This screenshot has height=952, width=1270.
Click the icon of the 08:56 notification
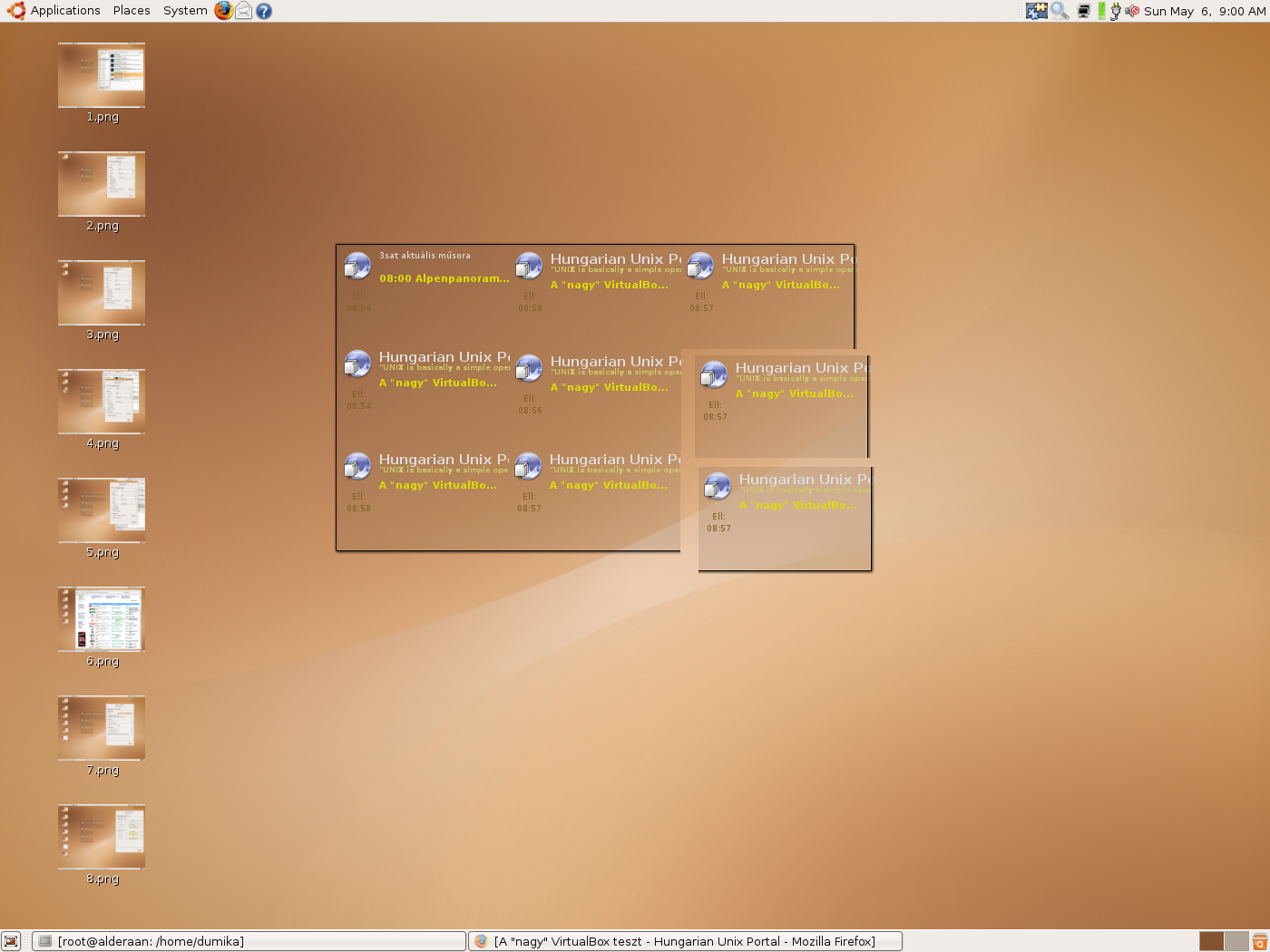coord(529,368)
